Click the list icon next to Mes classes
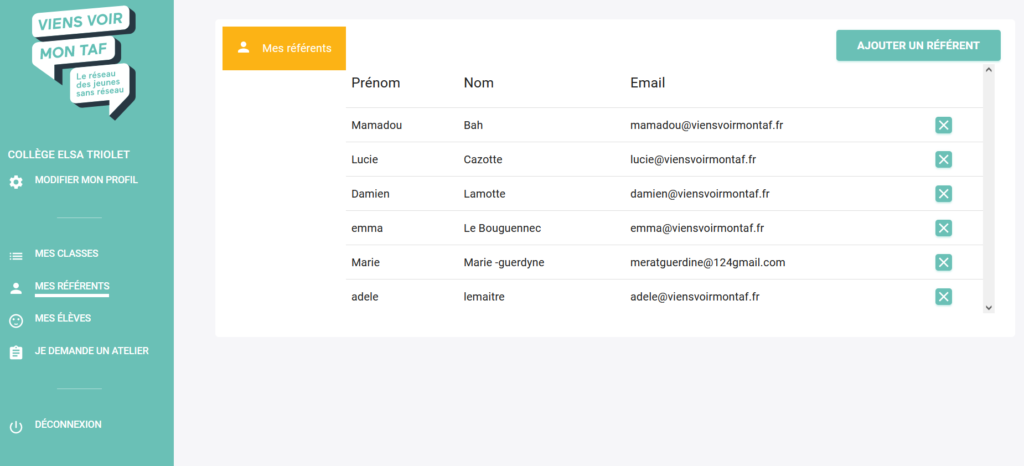The width and height of the screenshot is (1024, 466). (x=16, y=256)
